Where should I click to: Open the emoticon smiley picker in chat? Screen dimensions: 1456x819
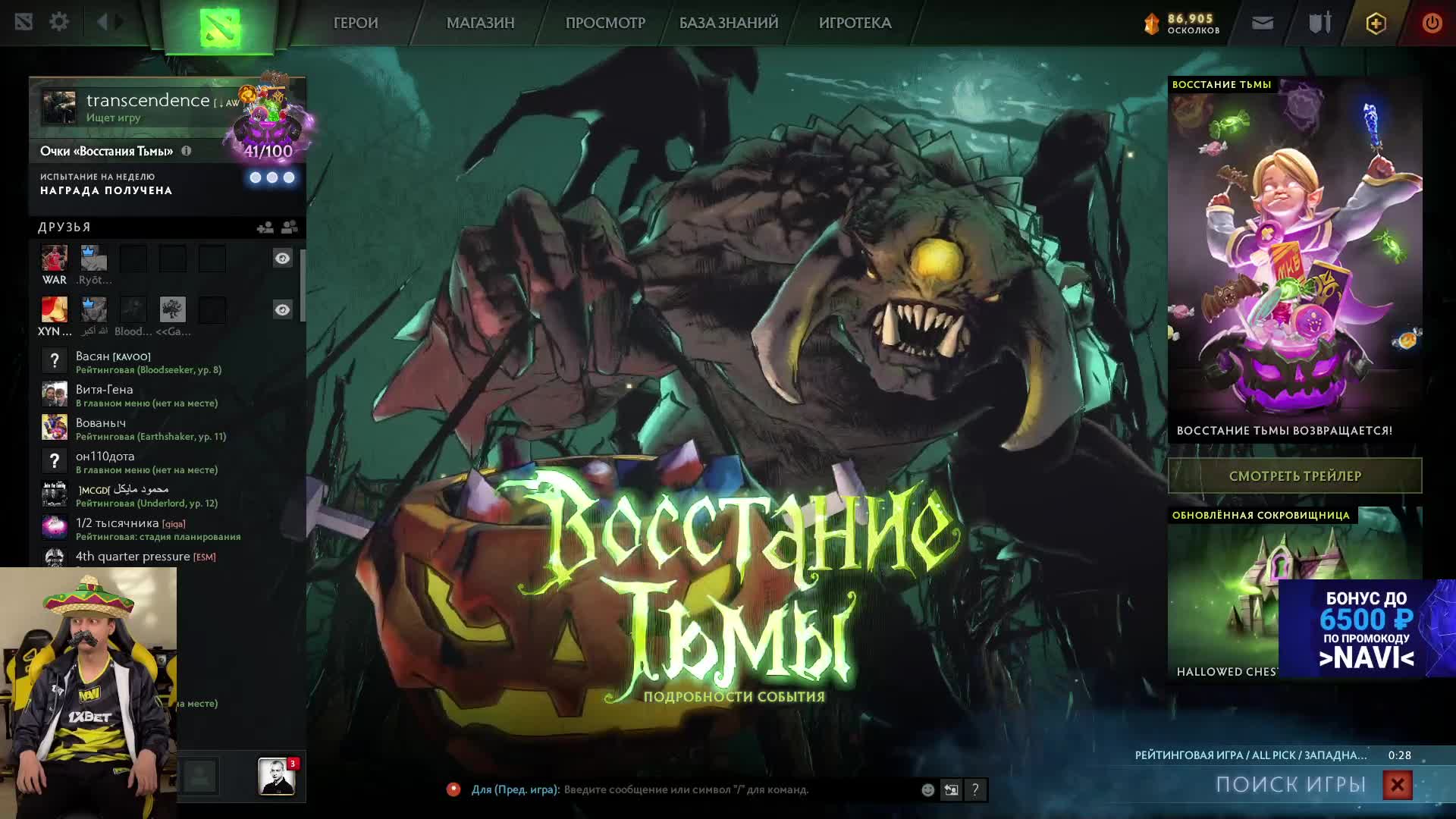click(927, 789)
